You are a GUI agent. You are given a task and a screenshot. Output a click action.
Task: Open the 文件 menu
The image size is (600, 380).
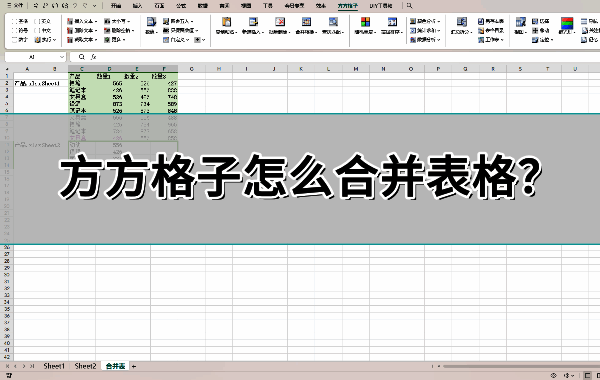click(x=15, y=6)
